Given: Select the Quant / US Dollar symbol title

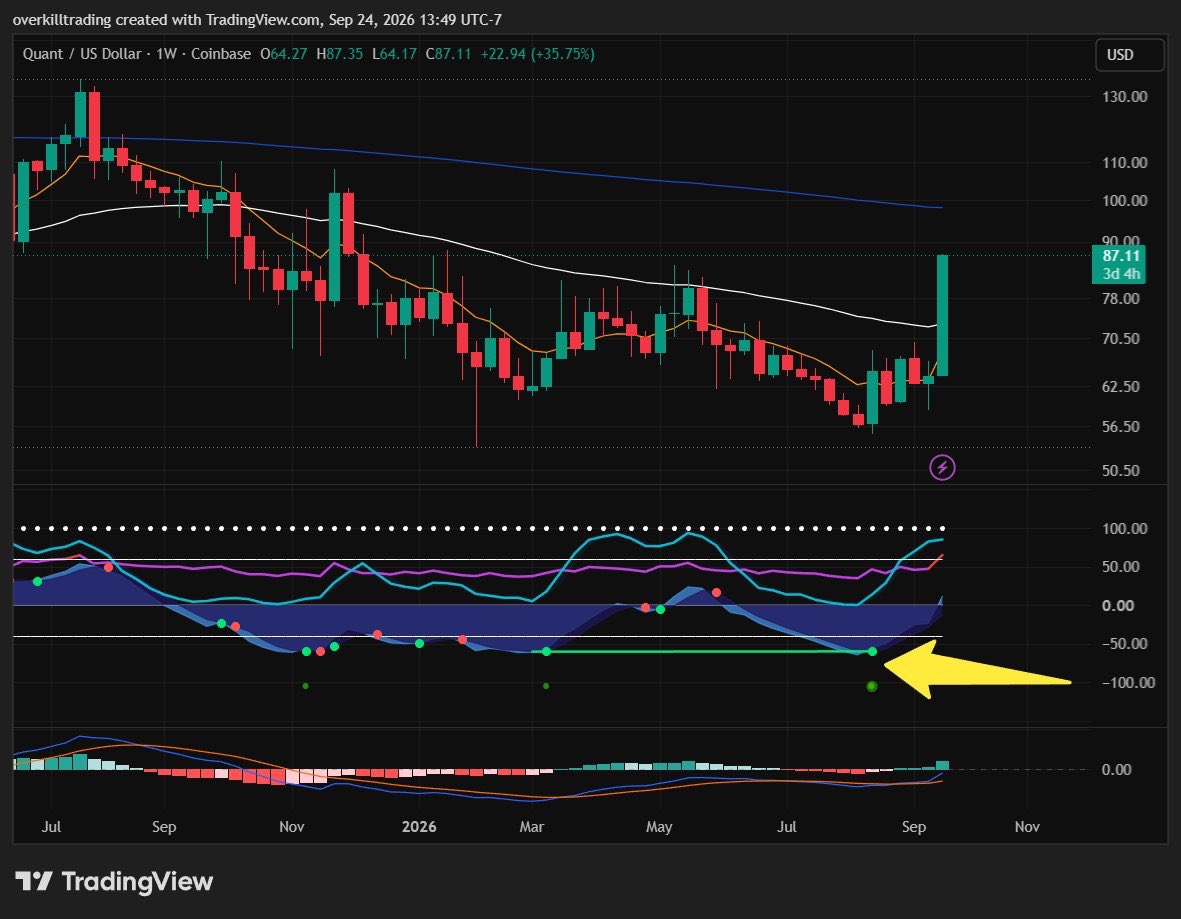Looking at the screenshot, I should click(82, 54).
